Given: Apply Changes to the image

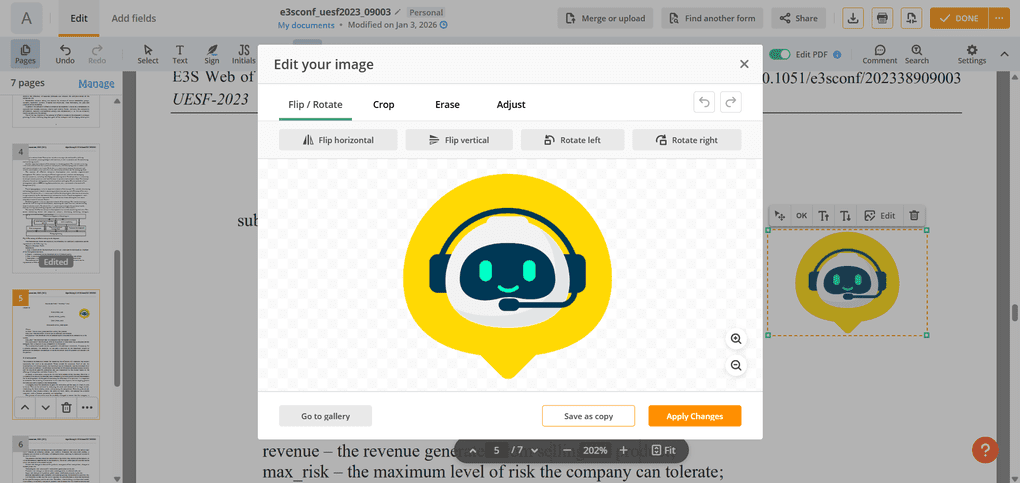Looking at the screenshot, I should 695,416.
